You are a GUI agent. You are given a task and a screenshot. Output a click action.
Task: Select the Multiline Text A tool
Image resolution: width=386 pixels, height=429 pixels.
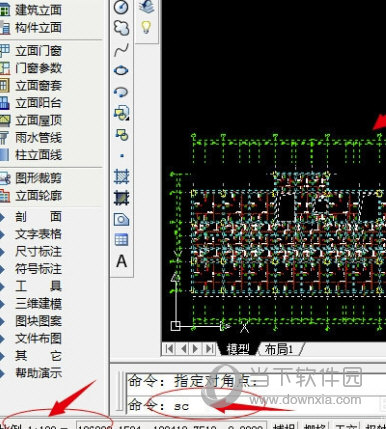pos(122,261)
